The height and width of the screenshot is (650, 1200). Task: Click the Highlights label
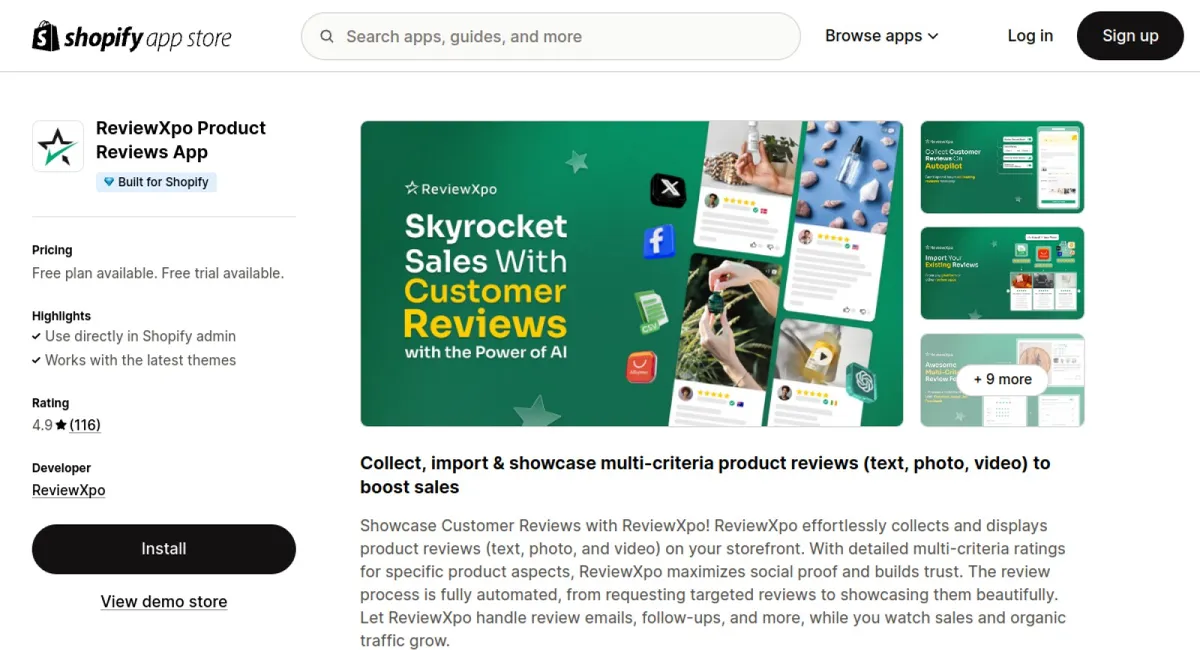pyautogui.click(x=61, y=316)
